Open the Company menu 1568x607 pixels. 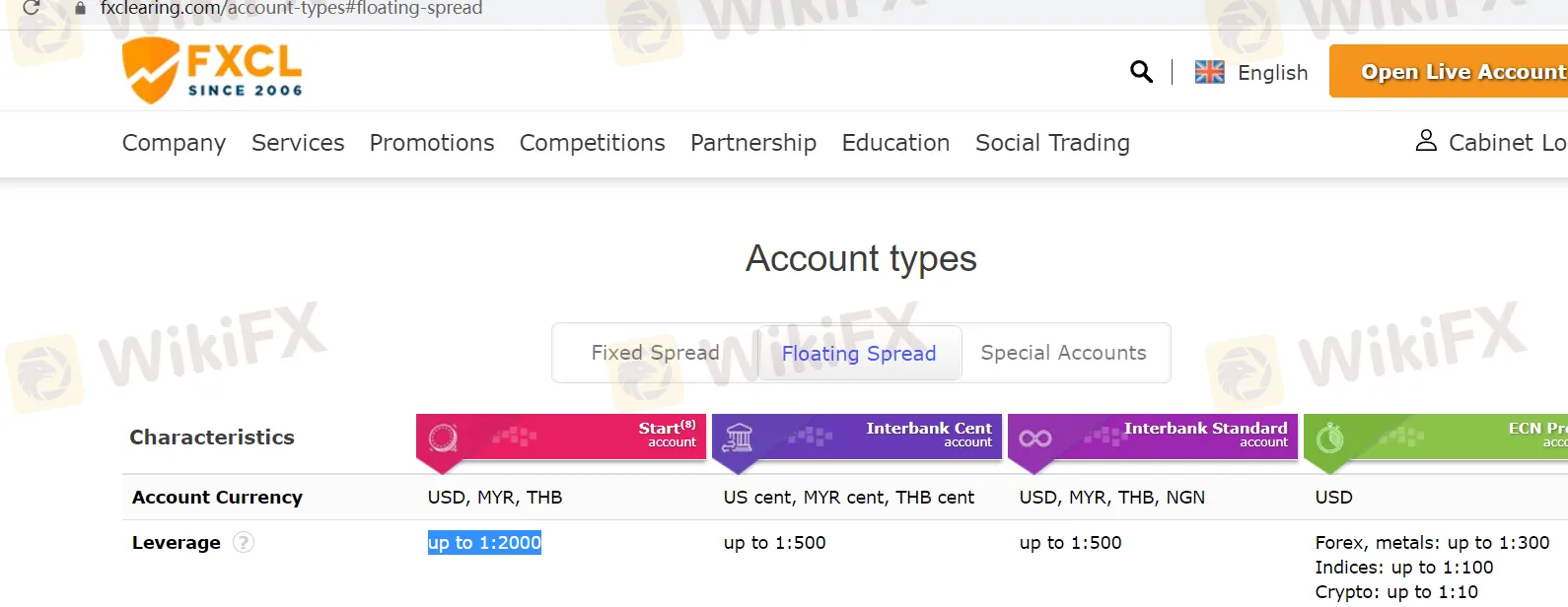click(174, 143)
